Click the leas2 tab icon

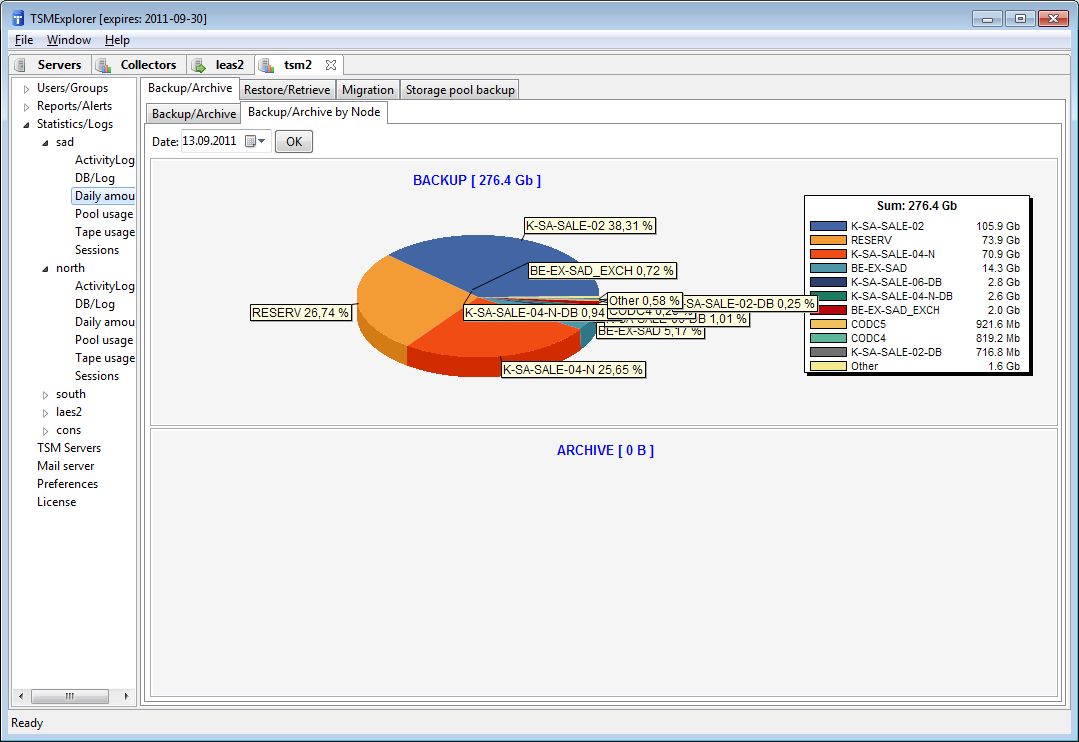click(x=199, y=65)
